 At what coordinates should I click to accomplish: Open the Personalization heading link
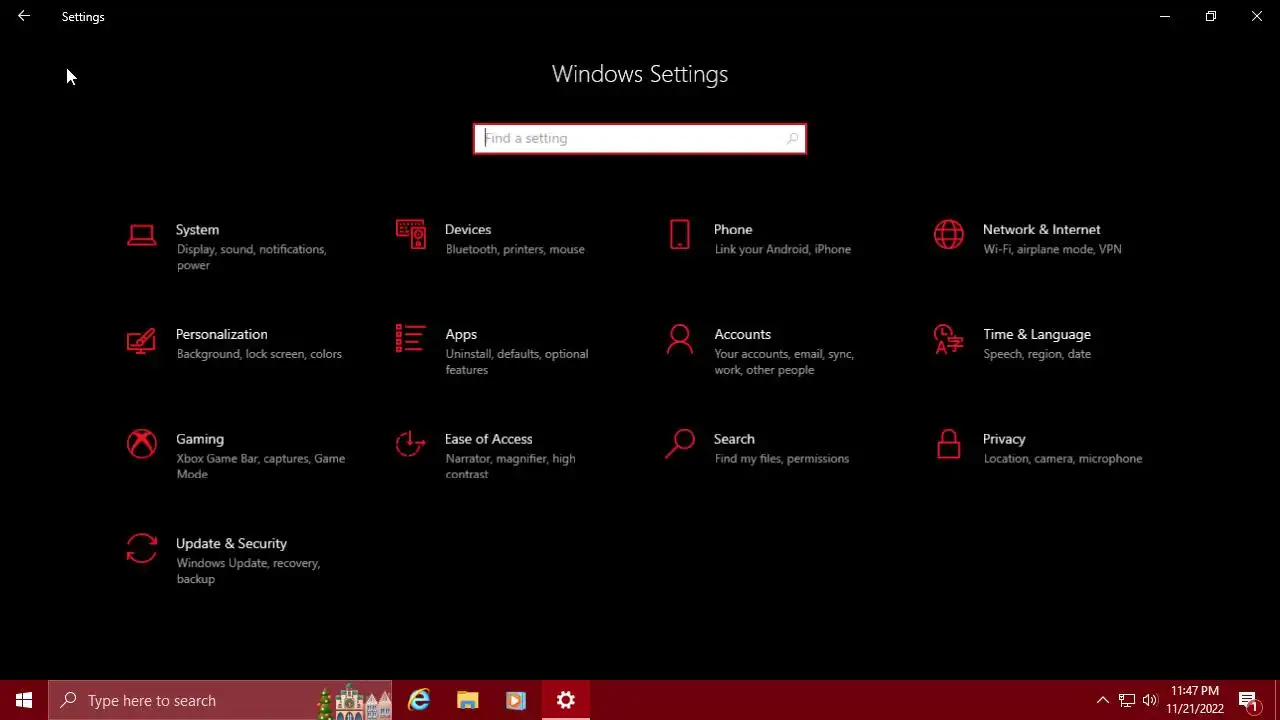(x=222, y=334)
